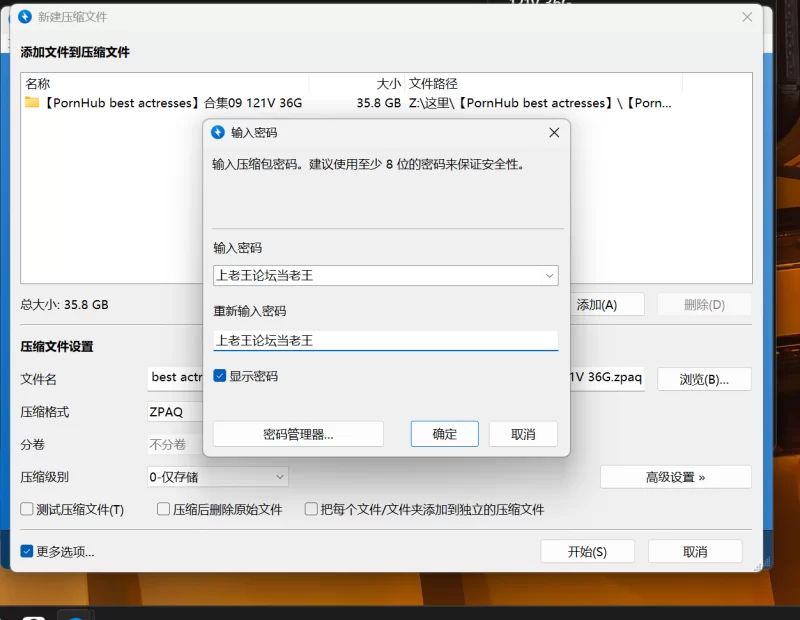Click the 压缩文件设置 heading
The width and height of the screenshot is (800, 620).
tap(57, 346)
